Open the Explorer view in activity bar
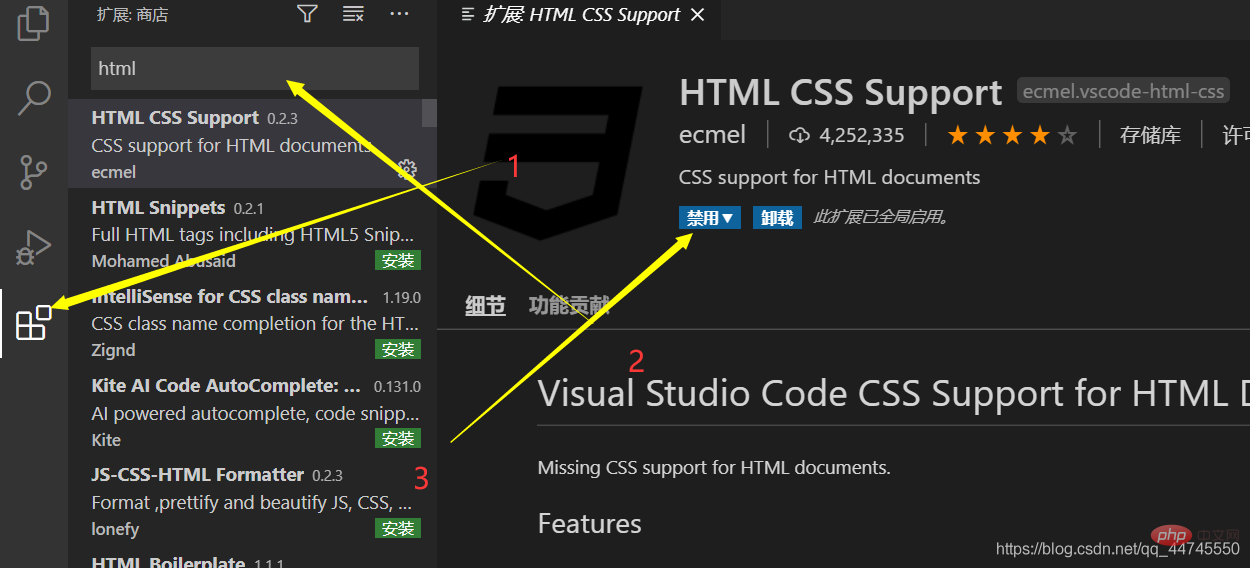Screen dimensions: 1250x568 click(x=33, y=22)
